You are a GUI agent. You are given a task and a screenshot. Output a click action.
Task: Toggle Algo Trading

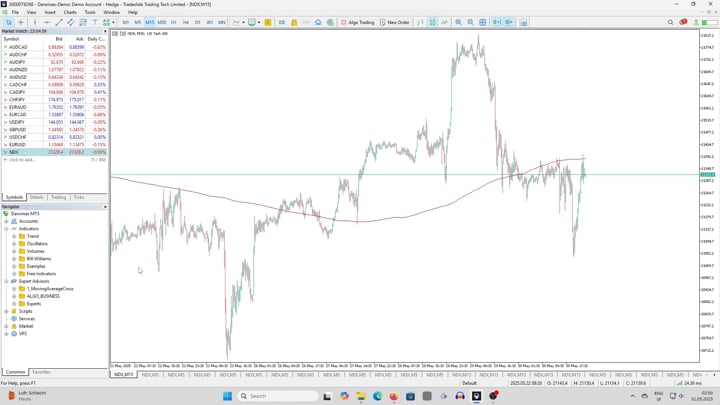tap(358, 22)
